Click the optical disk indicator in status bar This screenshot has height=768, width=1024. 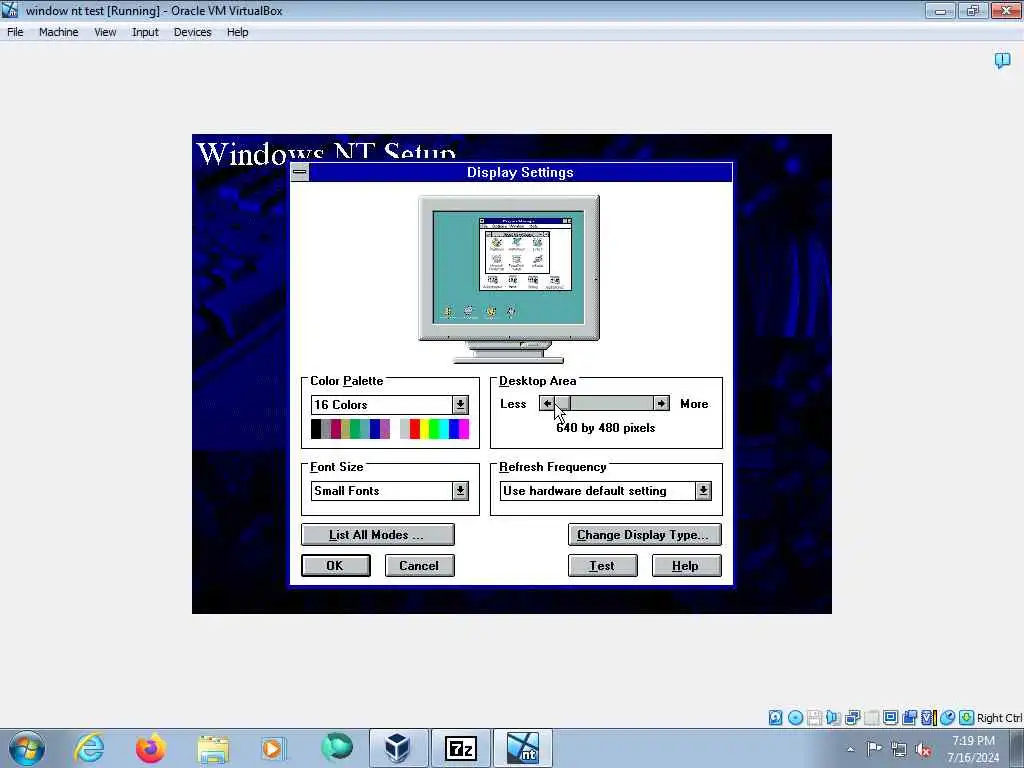(795, 718)
